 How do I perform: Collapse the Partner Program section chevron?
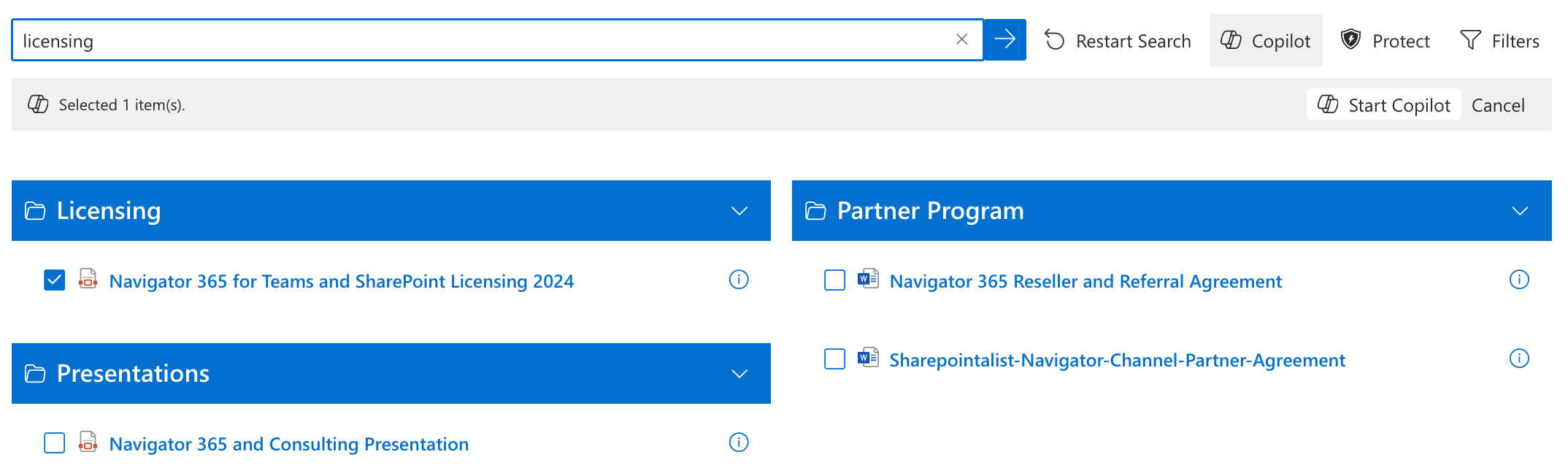point(1520,211)
